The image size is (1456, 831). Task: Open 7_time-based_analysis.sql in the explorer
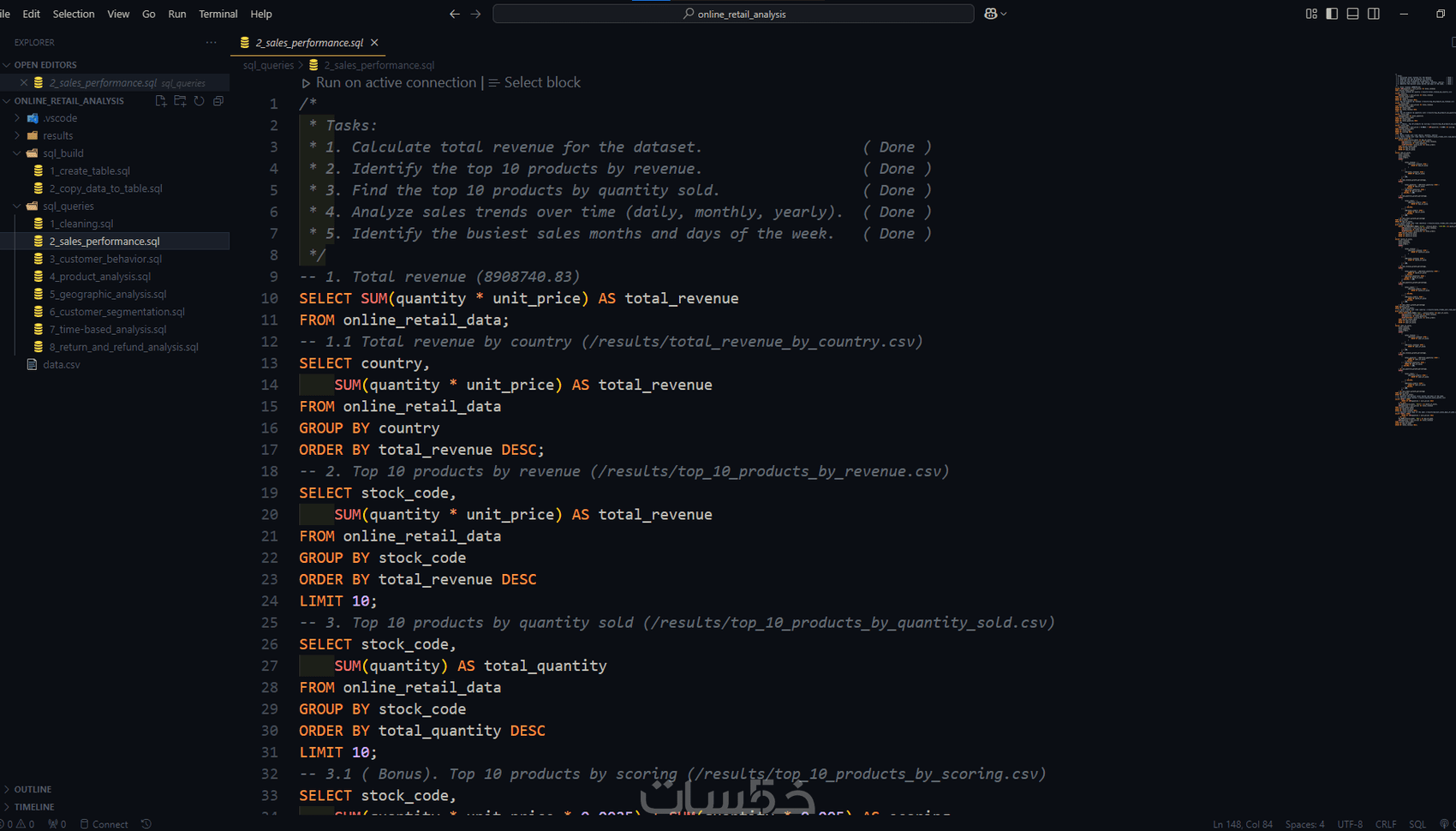(x=108, y=330)
